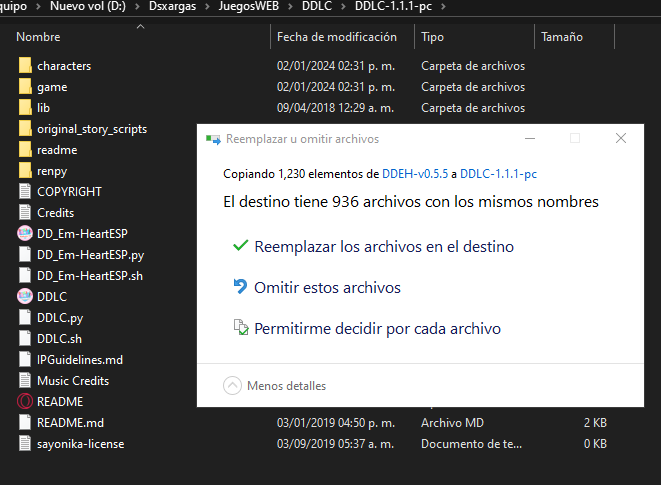661x485 pixels.
Task: Click the decide-per-file documents icon
Action: tap(241, 327)
